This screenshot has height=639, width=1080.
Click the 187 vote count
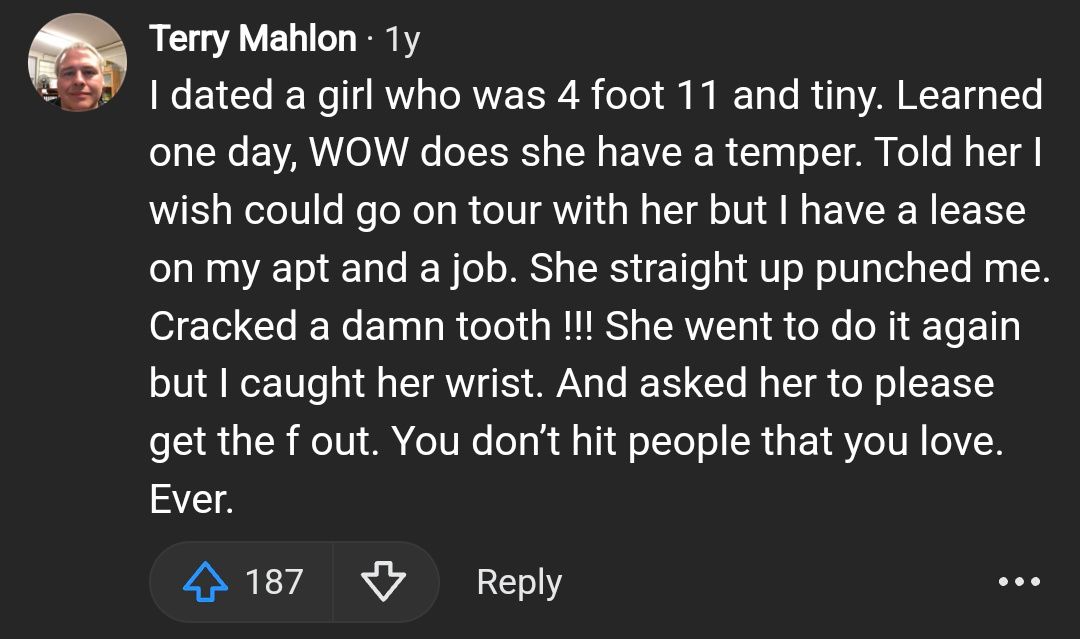coord(274,582)
